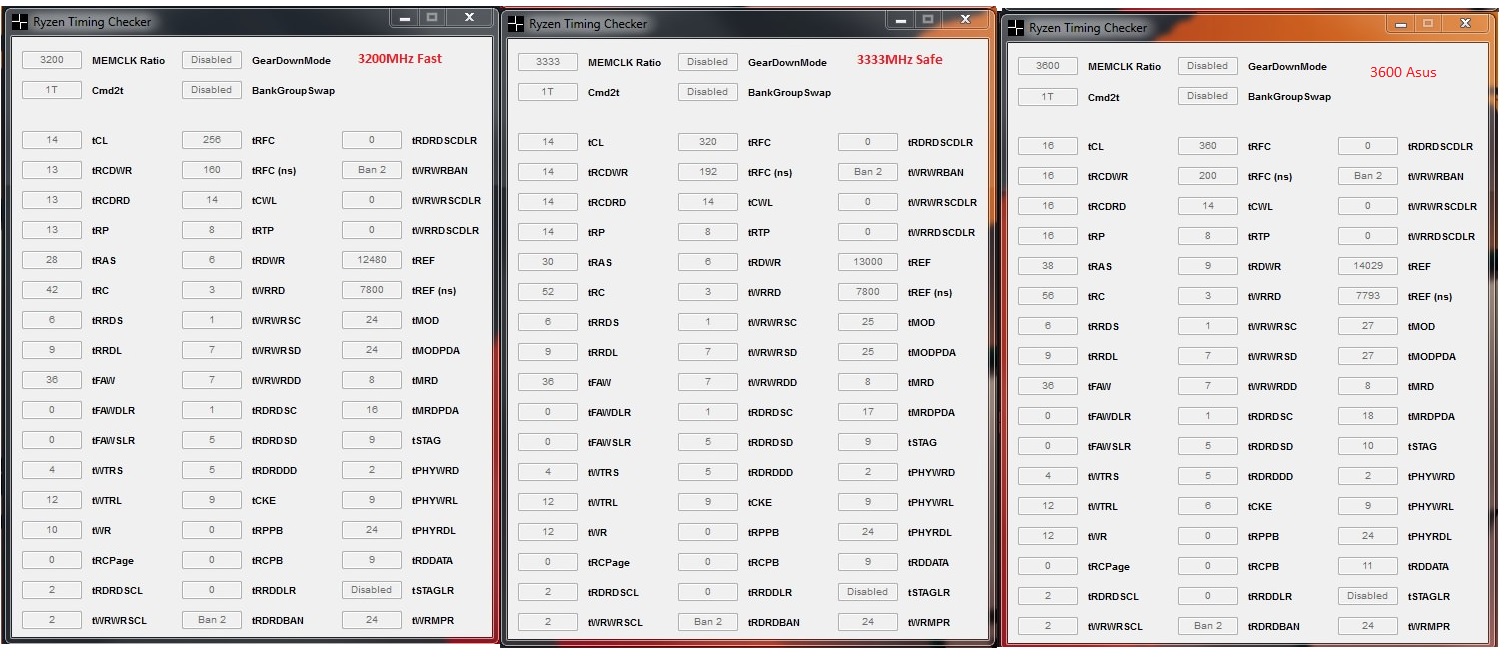Click the 3200 MEMCLK Ratio field
Screen dimensions: 1508x657
point(52,60)
